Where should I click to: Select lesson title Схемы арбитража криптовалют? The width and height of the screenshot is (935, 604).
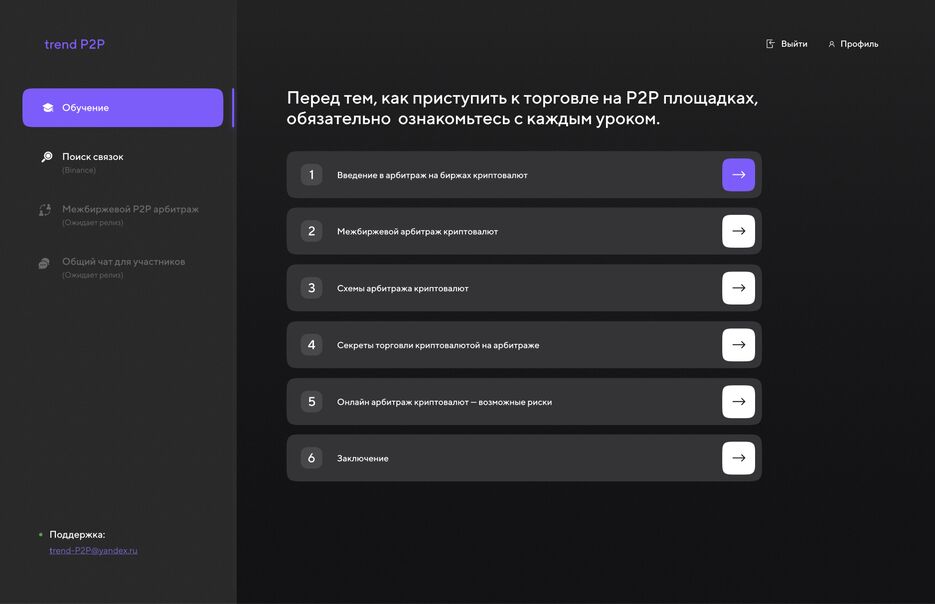pyautogui.click(x=403, y=289)
